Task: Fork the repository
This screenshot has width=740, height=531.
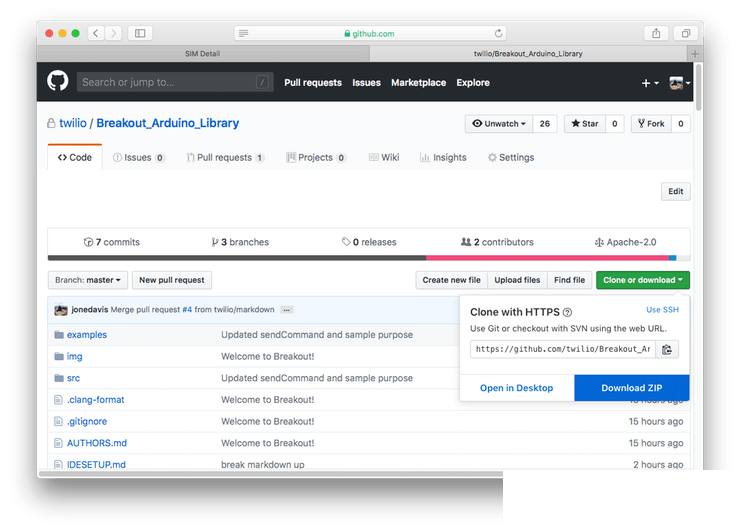Action: pos(651,124)
